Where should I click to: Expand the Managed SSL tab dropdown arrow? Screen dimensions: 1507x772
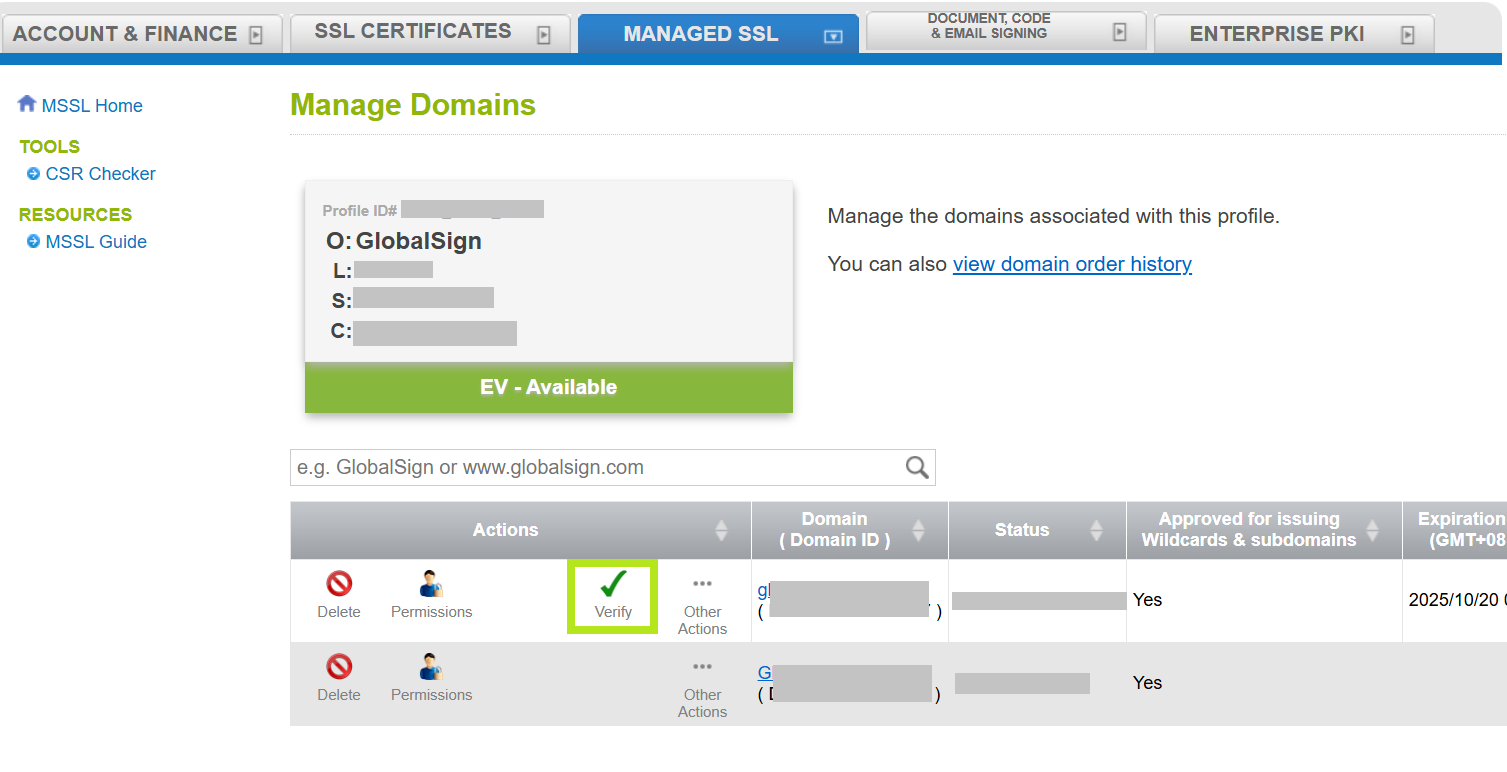833,36
